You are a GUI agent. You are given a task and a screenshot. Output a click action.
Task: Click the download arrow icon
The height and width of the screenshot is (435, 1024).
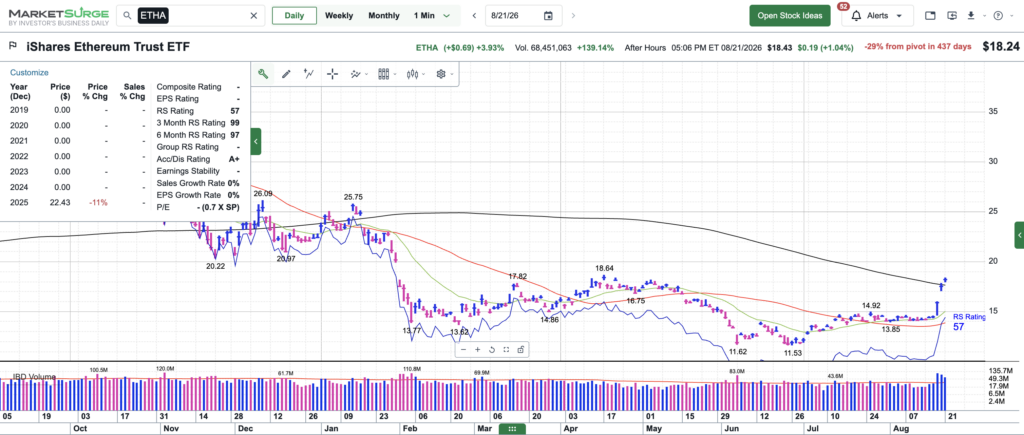(972, 16)
